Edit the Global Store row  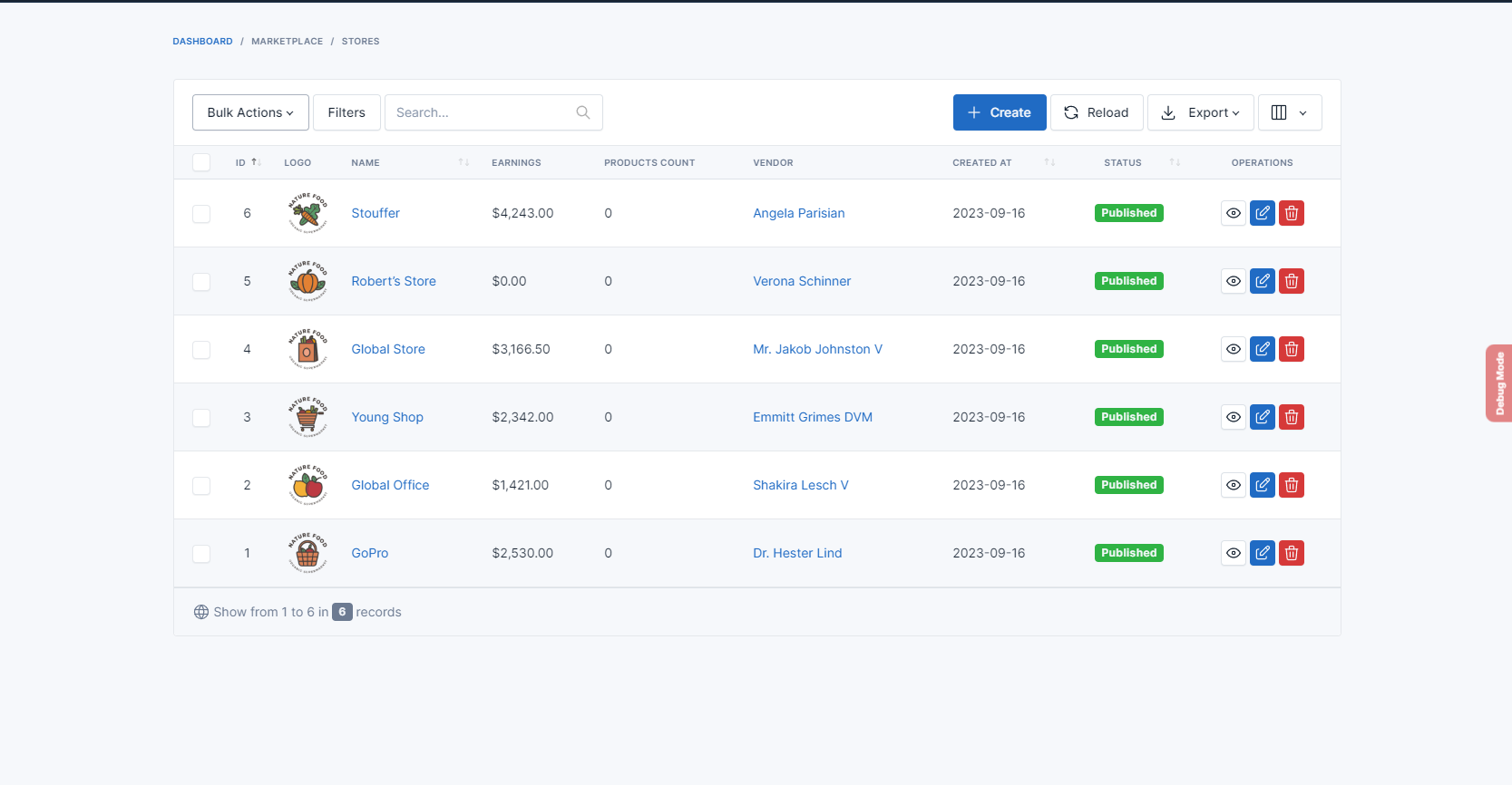pyautogui.click(x=1263, y=349)
